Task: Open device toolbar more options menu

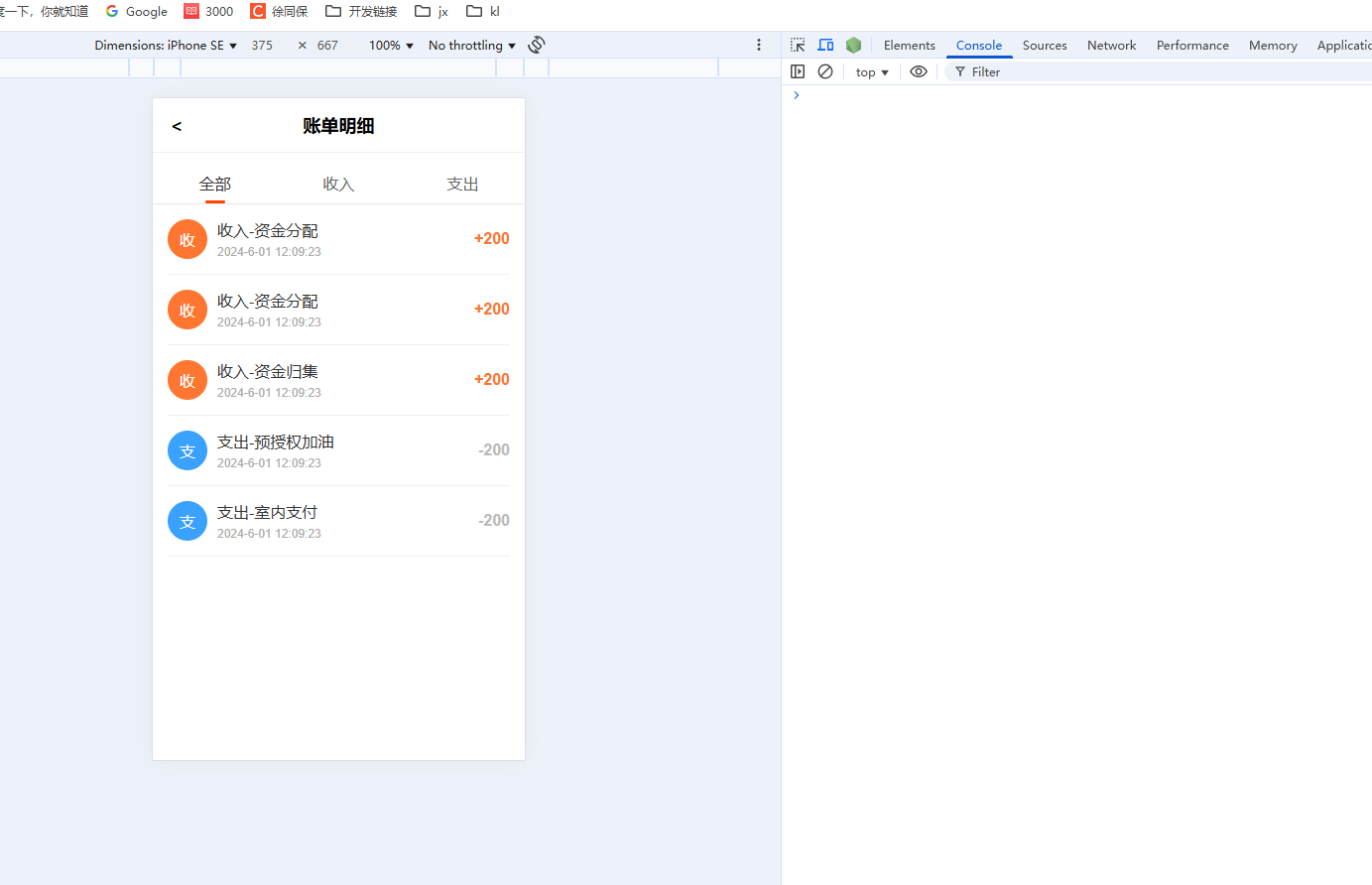Action: tap(759, 45)
